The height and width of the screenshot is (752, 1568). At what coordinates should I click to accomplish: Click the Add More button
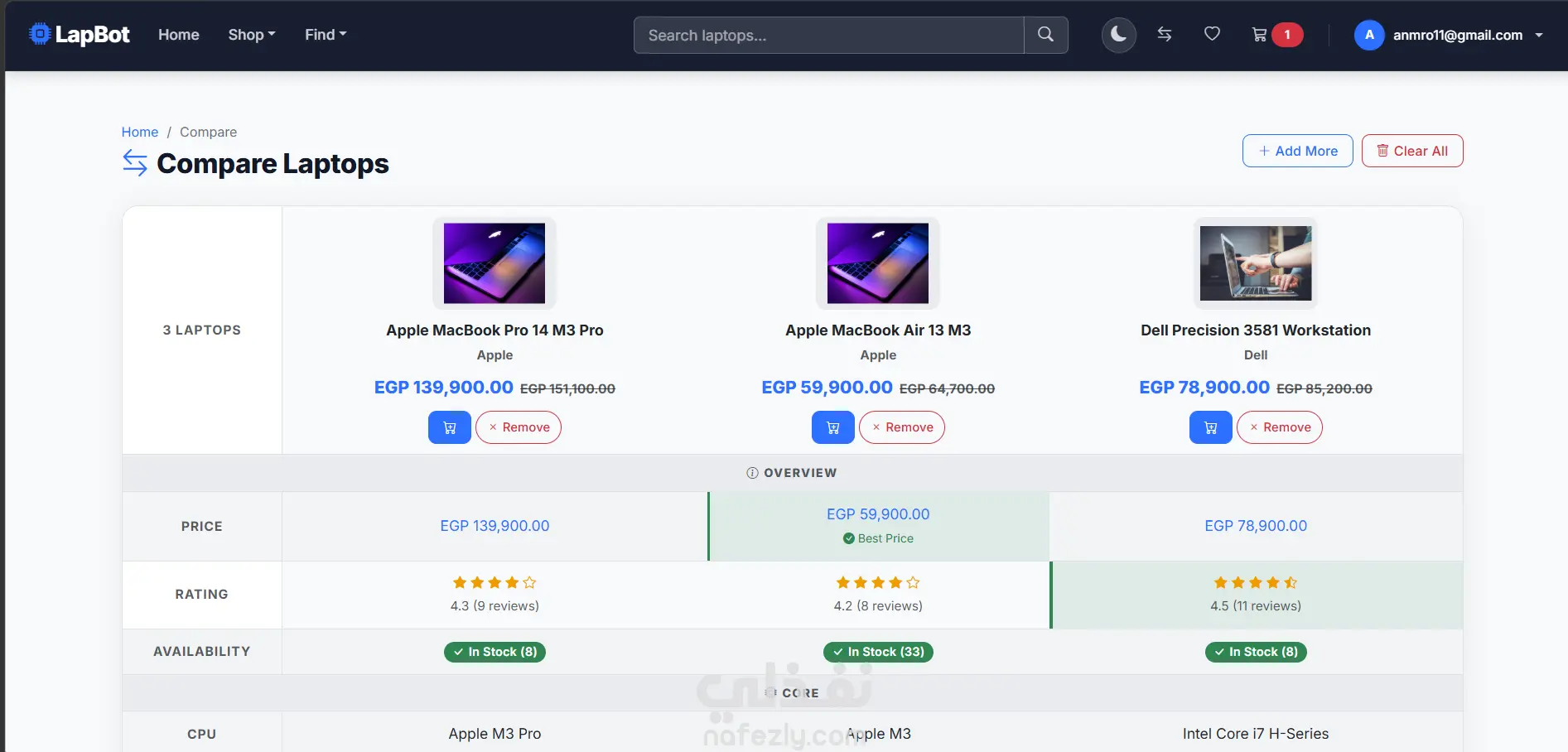pos(1298,151)
